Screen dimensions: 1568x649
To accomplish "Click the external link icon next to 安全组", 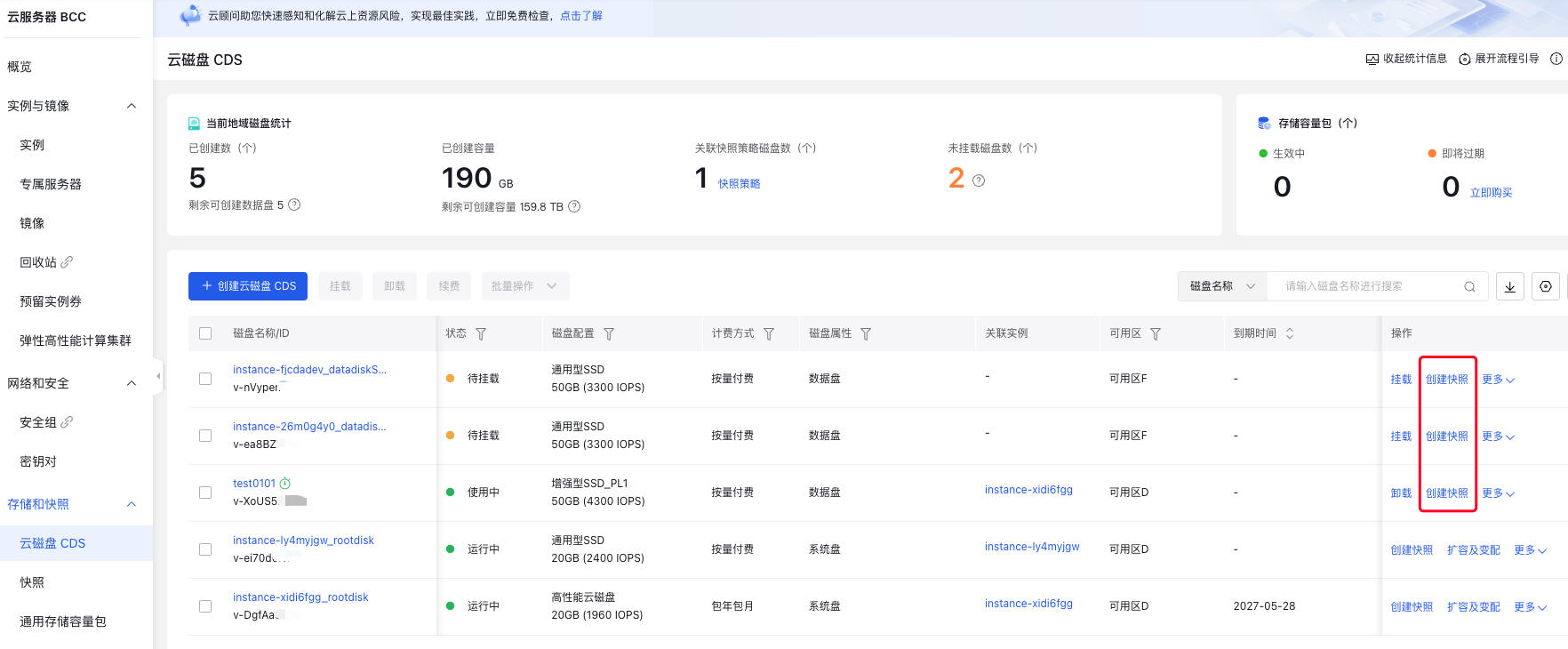I will (67, 422).
